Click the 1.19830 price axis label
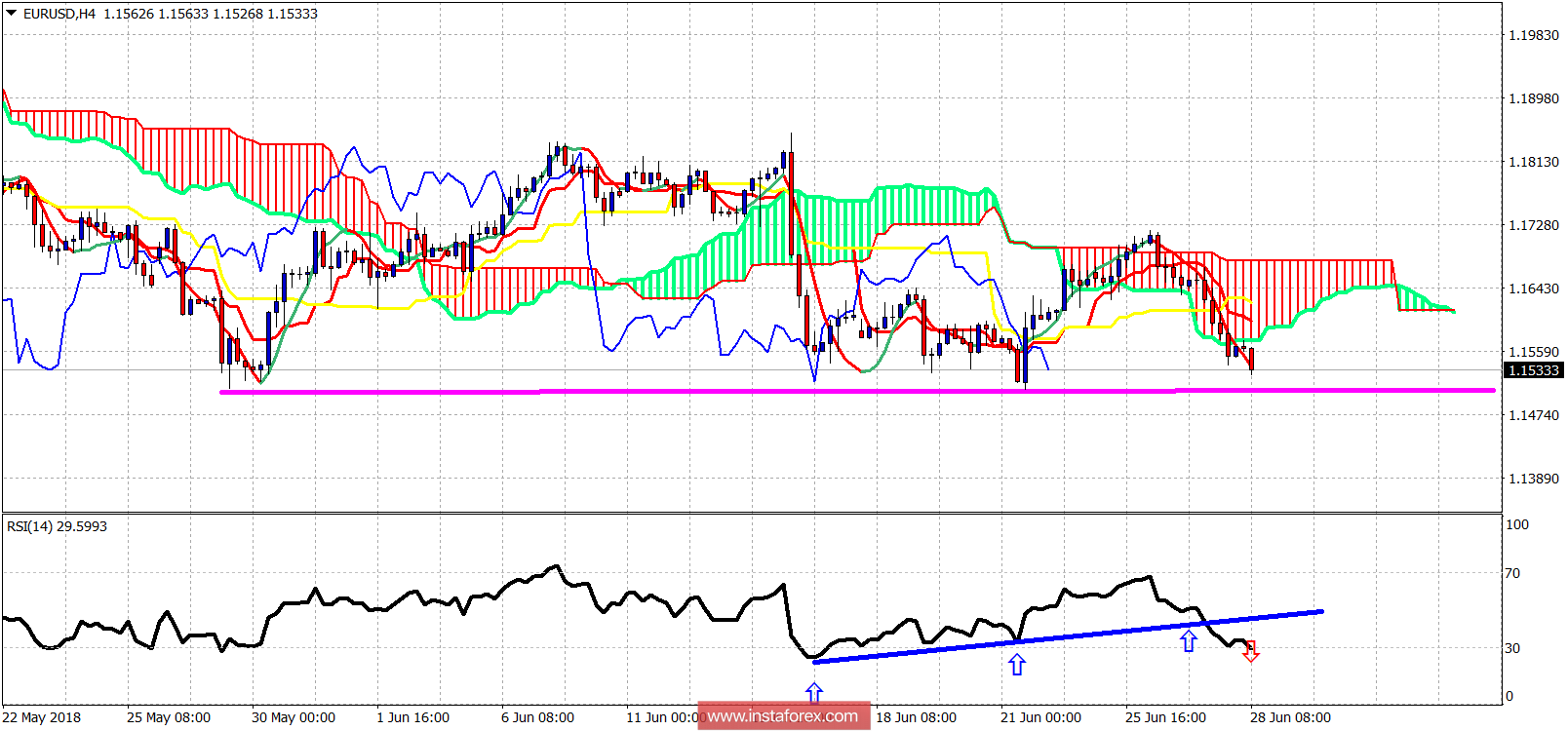The width and height of the screenshot is (1568, 731). (1534, 35)
